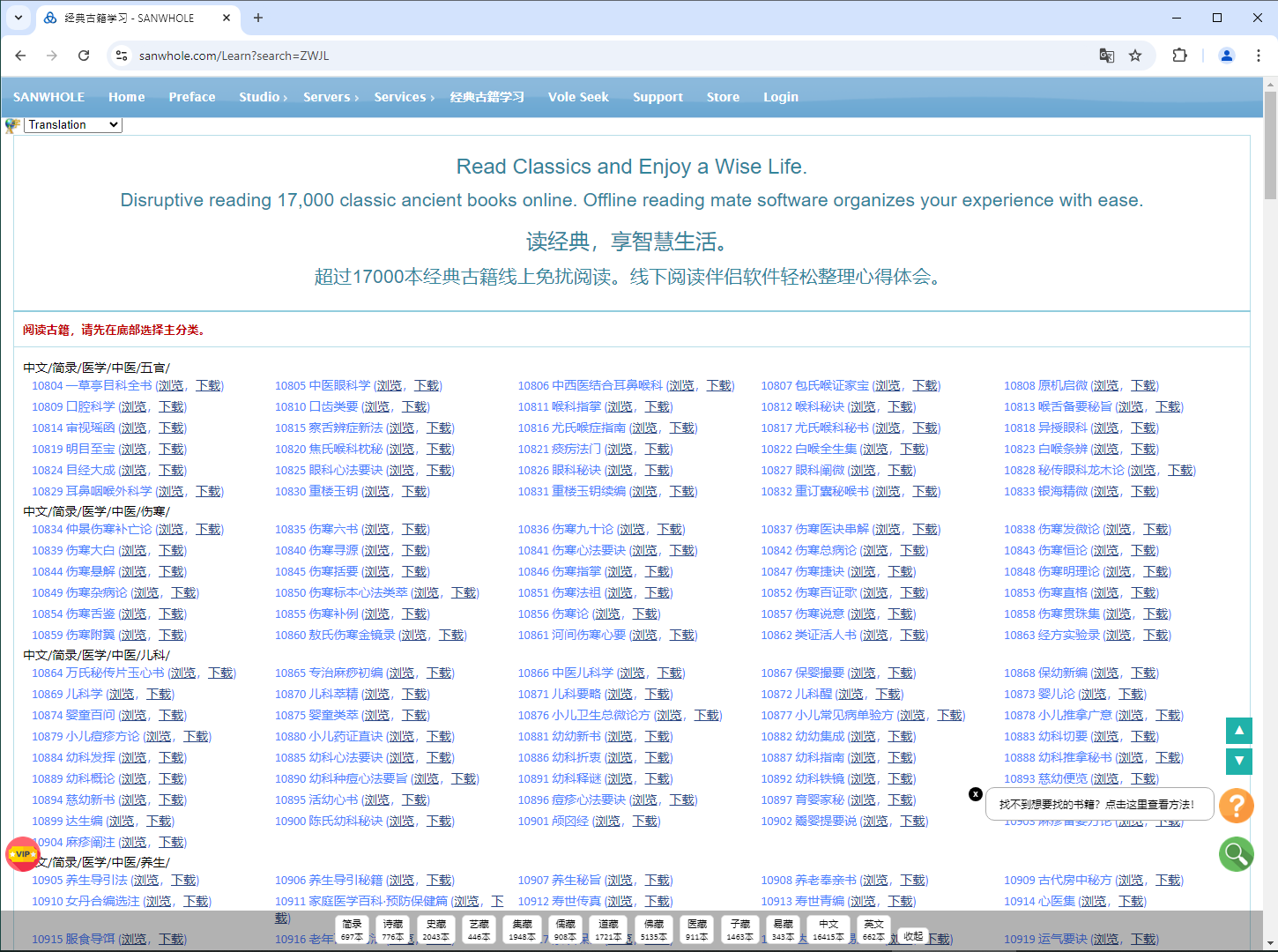Open the green magnifier search icon
The image size is (1278, 952).
[1237, 854]
